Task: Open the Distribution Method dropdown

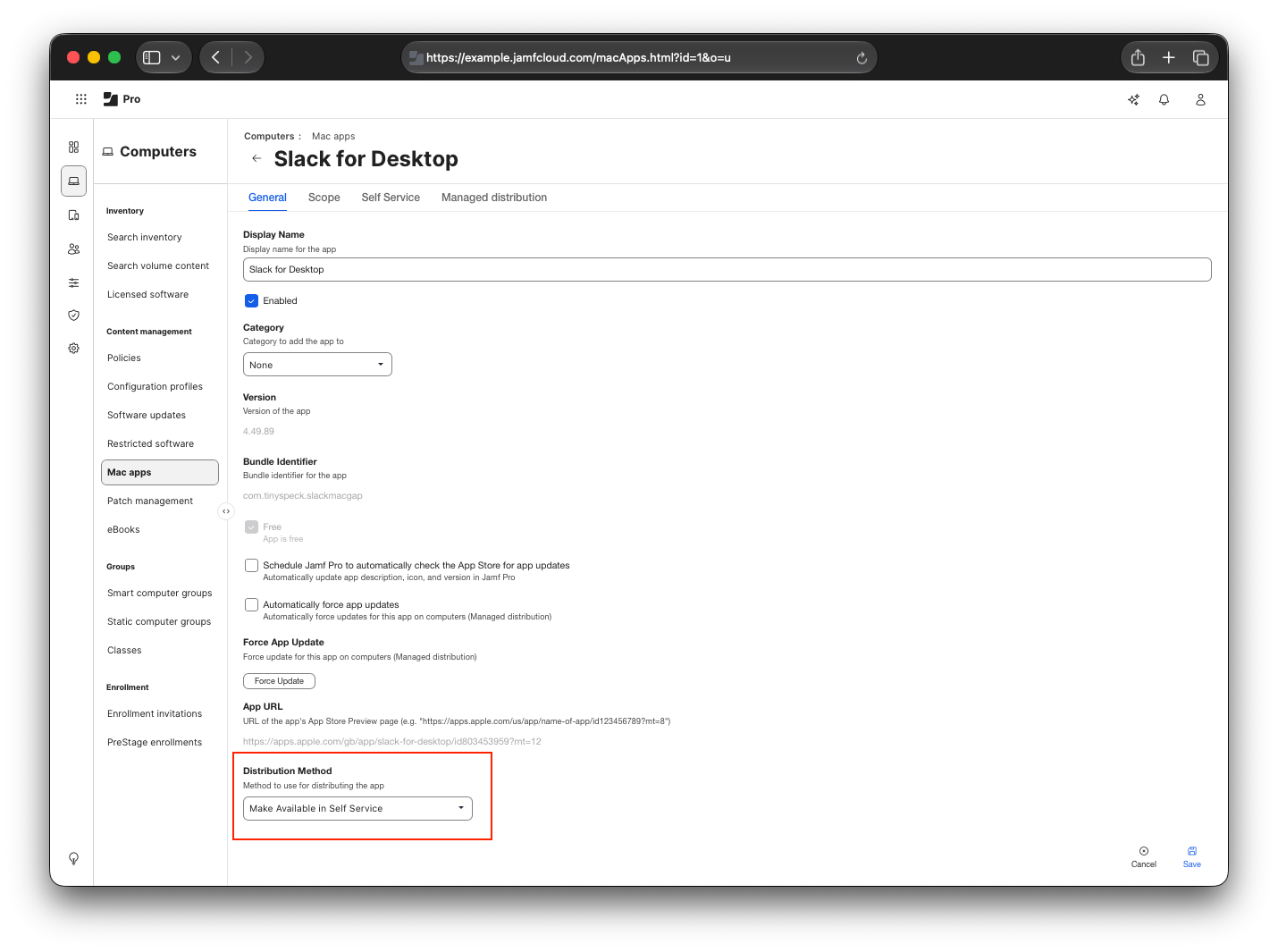Action: click(x=357, y=808)
